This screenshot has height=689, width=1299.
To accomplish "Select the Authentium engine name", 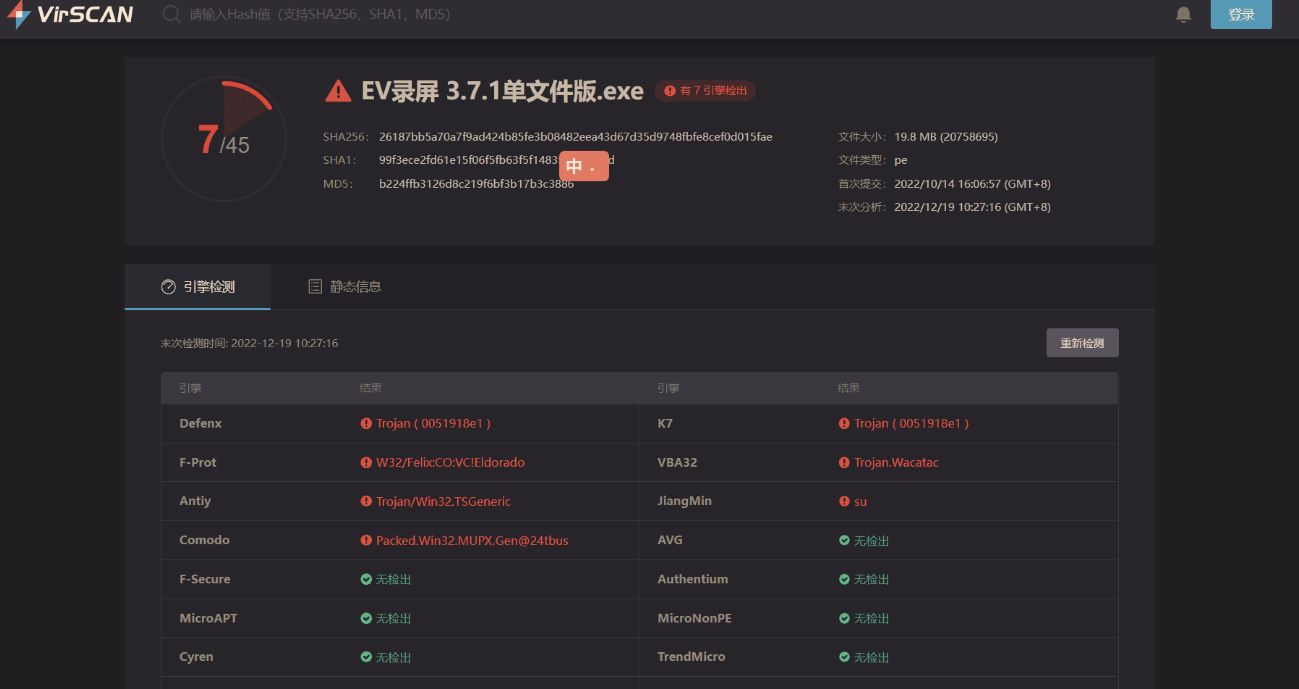I will tap(692, 580).
